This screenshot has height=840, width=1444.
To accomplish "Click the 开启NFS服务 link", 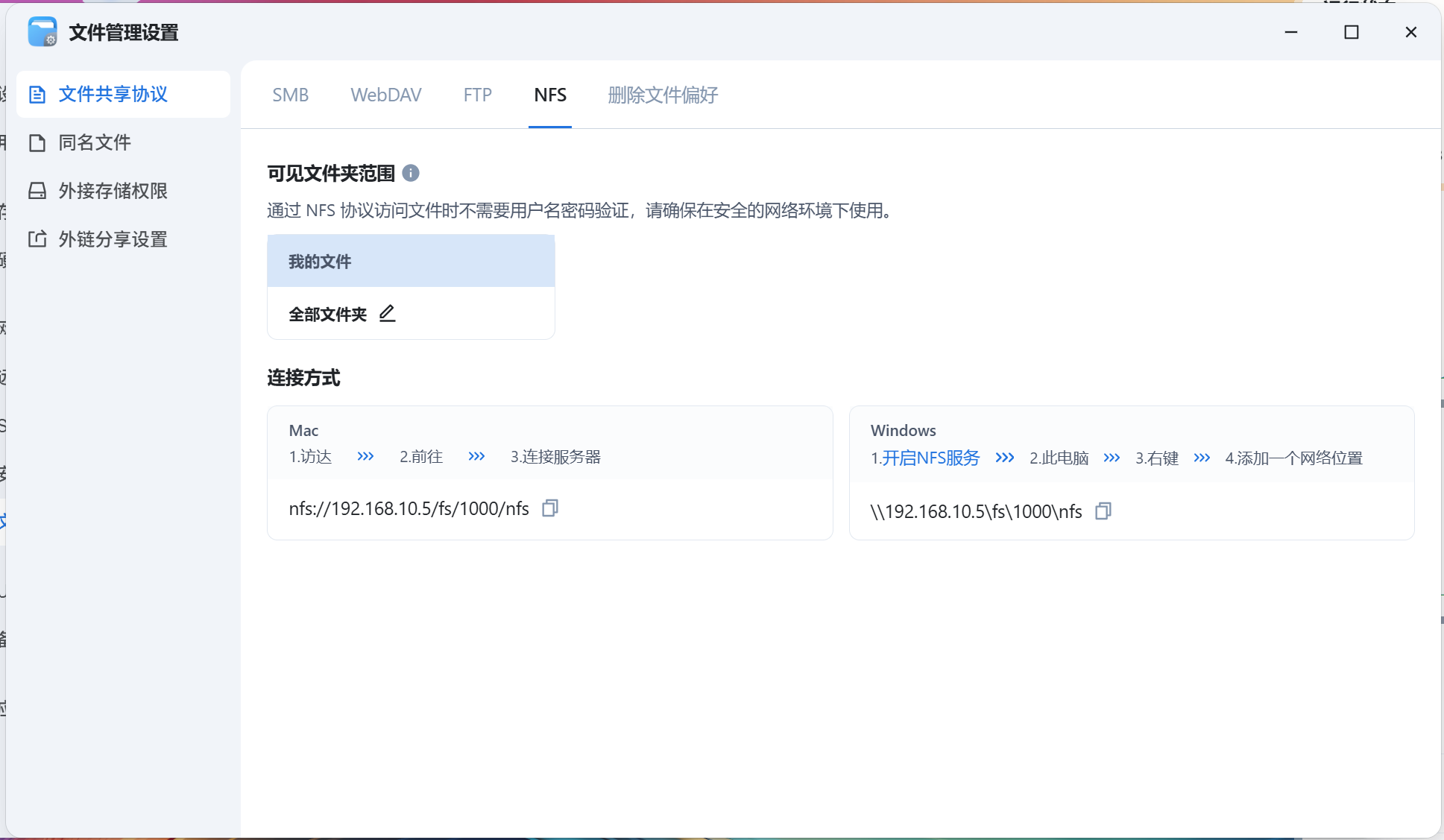I will click(x=930, y=458).
